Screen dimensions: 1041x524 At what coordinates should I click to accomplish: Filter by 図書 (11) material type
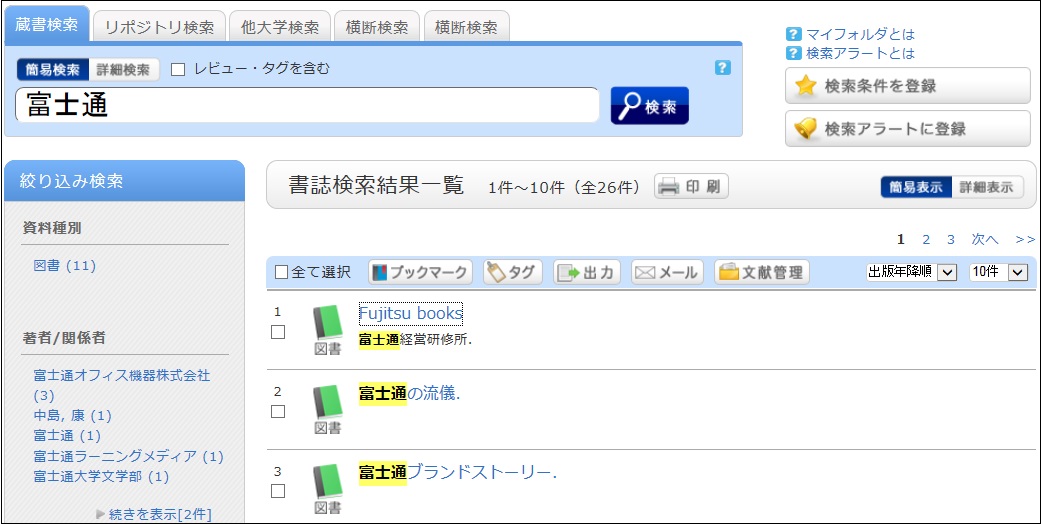[65, 266]
